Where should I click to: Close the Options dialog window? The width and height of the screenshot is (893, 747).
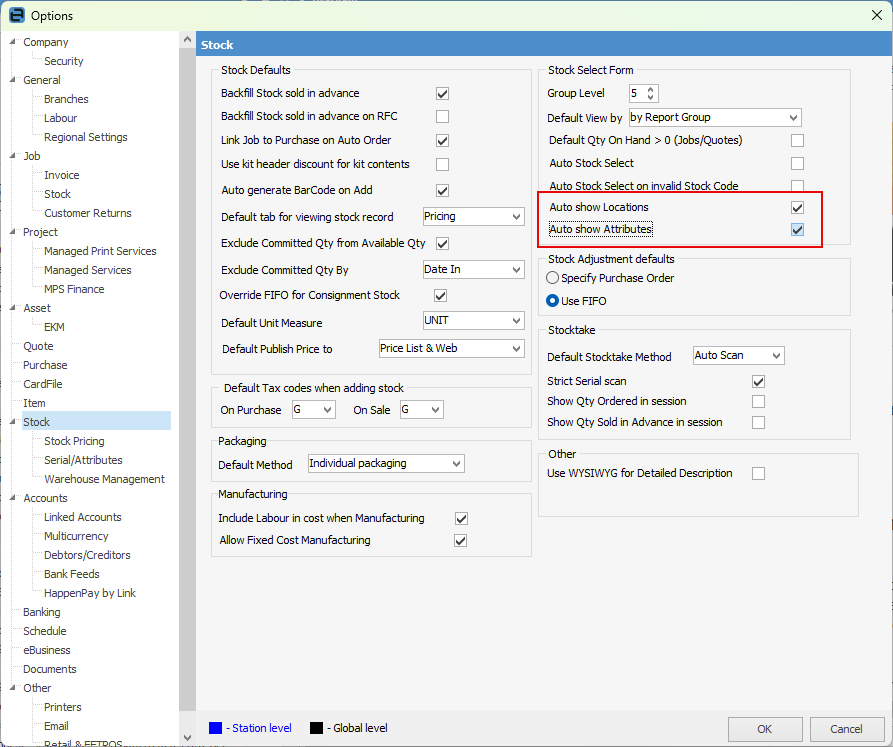click(x=877, y=15)
